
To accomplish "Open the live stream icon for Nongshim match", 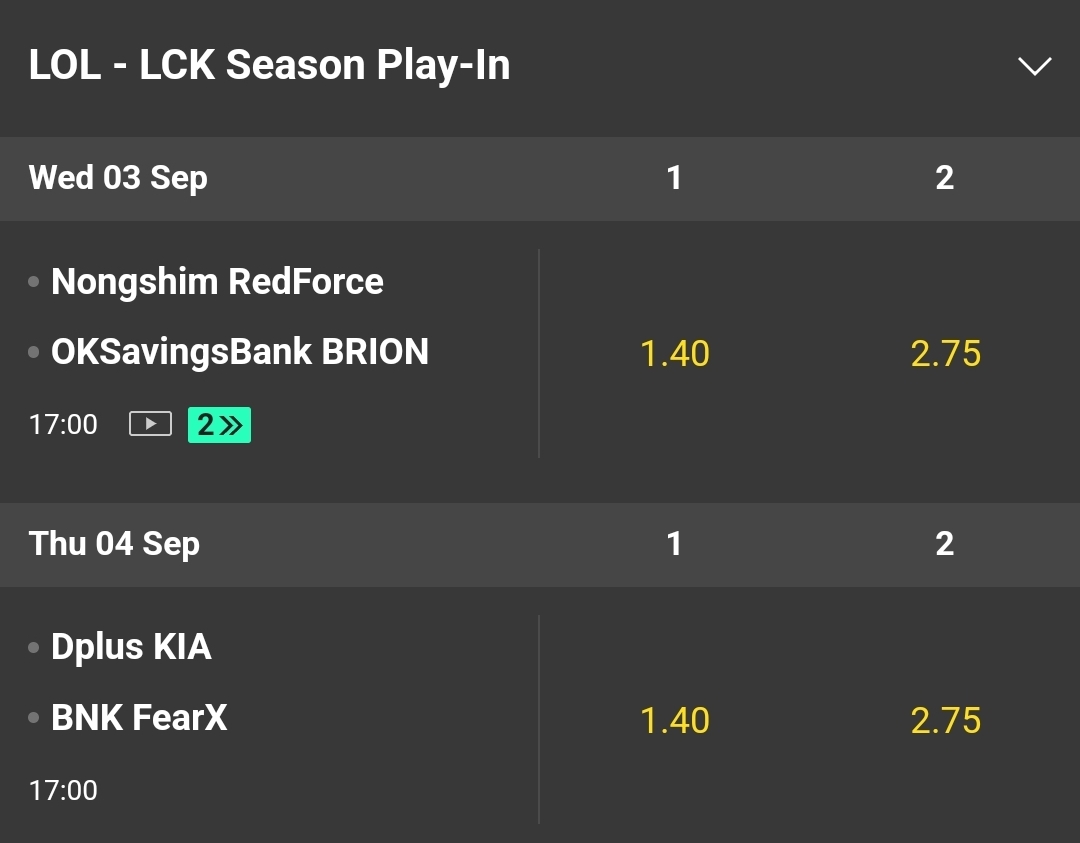I will click(x=150, y=424).
